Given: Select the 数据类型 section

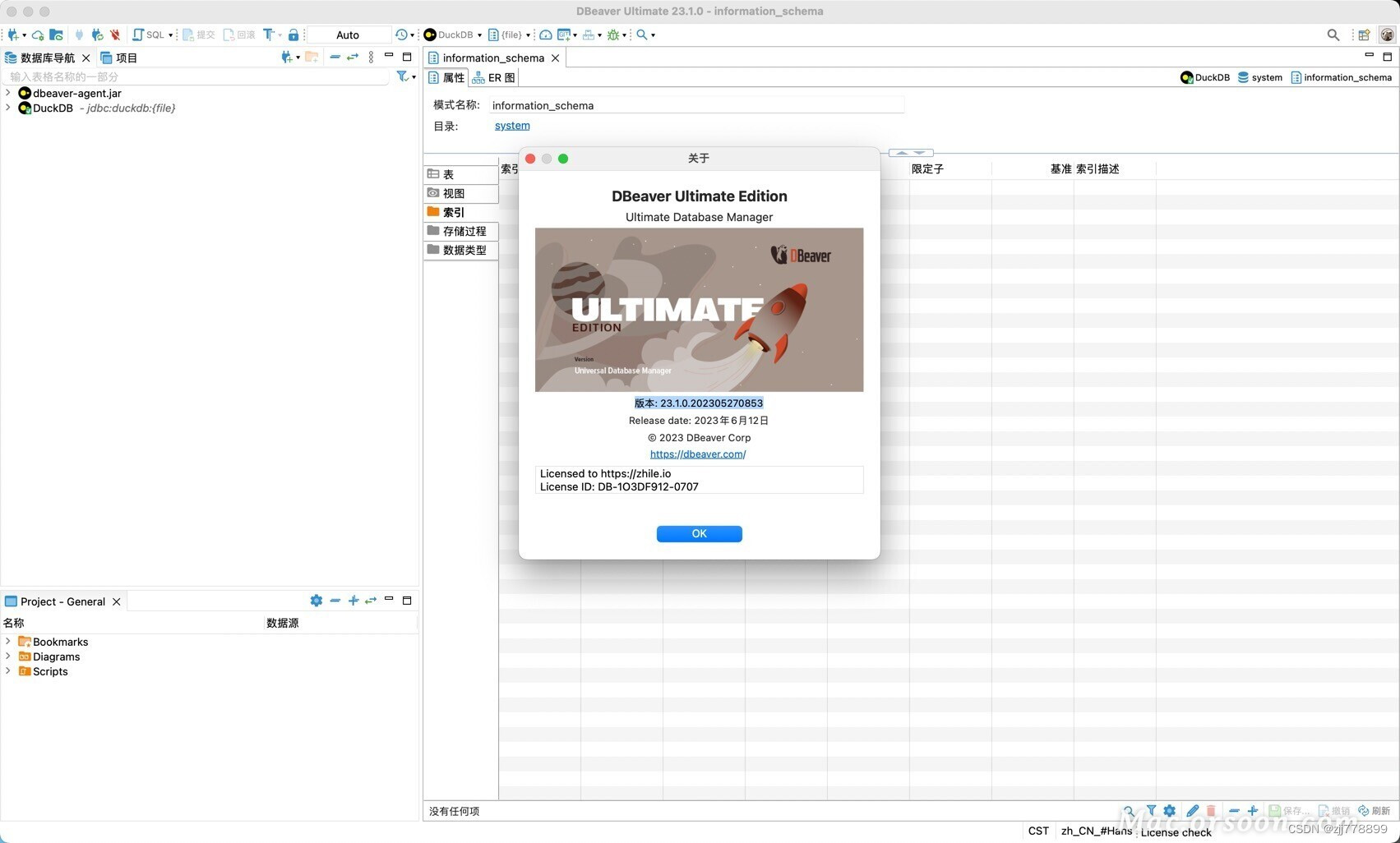Looking at the screenshot, I should coord(461,250).
